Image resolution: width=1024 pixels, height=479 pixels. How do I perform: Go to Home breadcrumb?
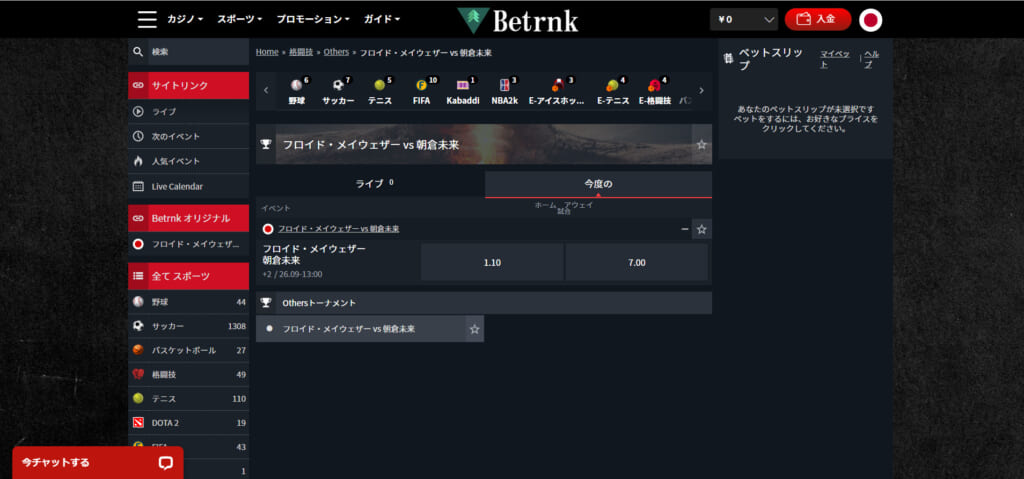(267, 52)
